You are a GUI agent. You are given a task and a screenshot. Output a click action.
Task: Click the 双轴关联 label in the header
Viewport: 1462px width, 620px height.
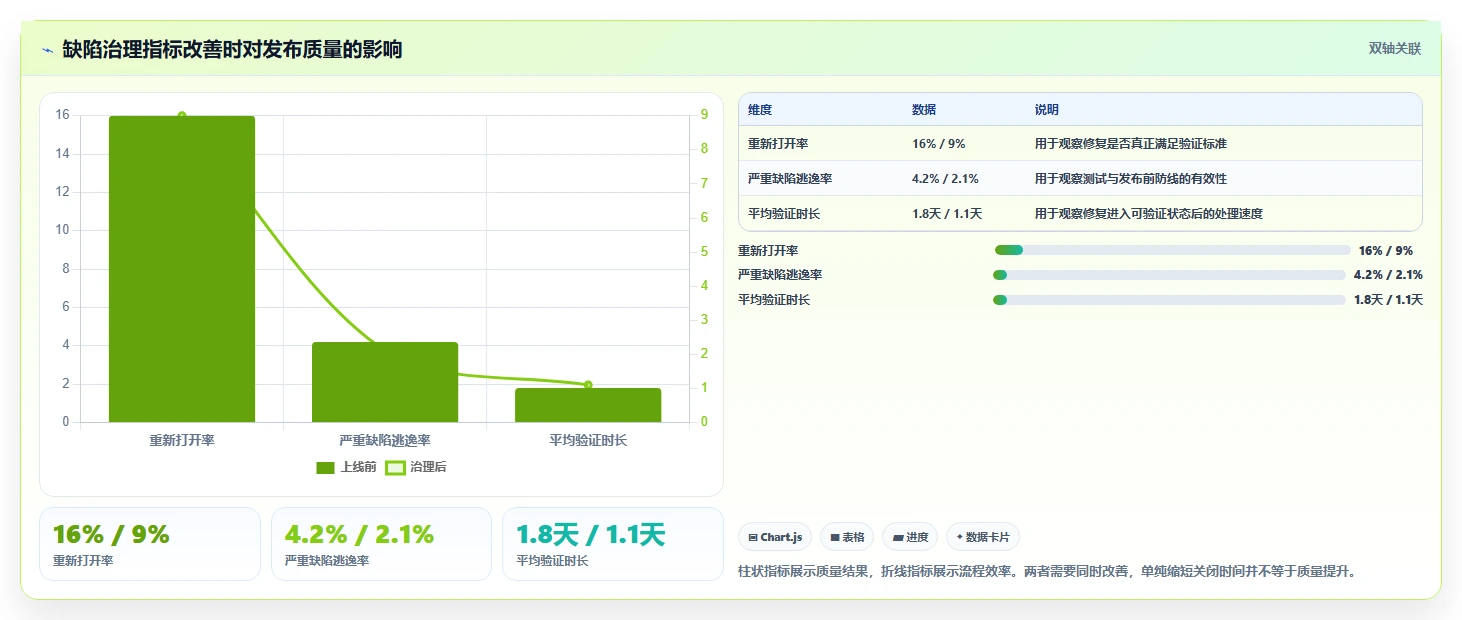click(1394, 49)
